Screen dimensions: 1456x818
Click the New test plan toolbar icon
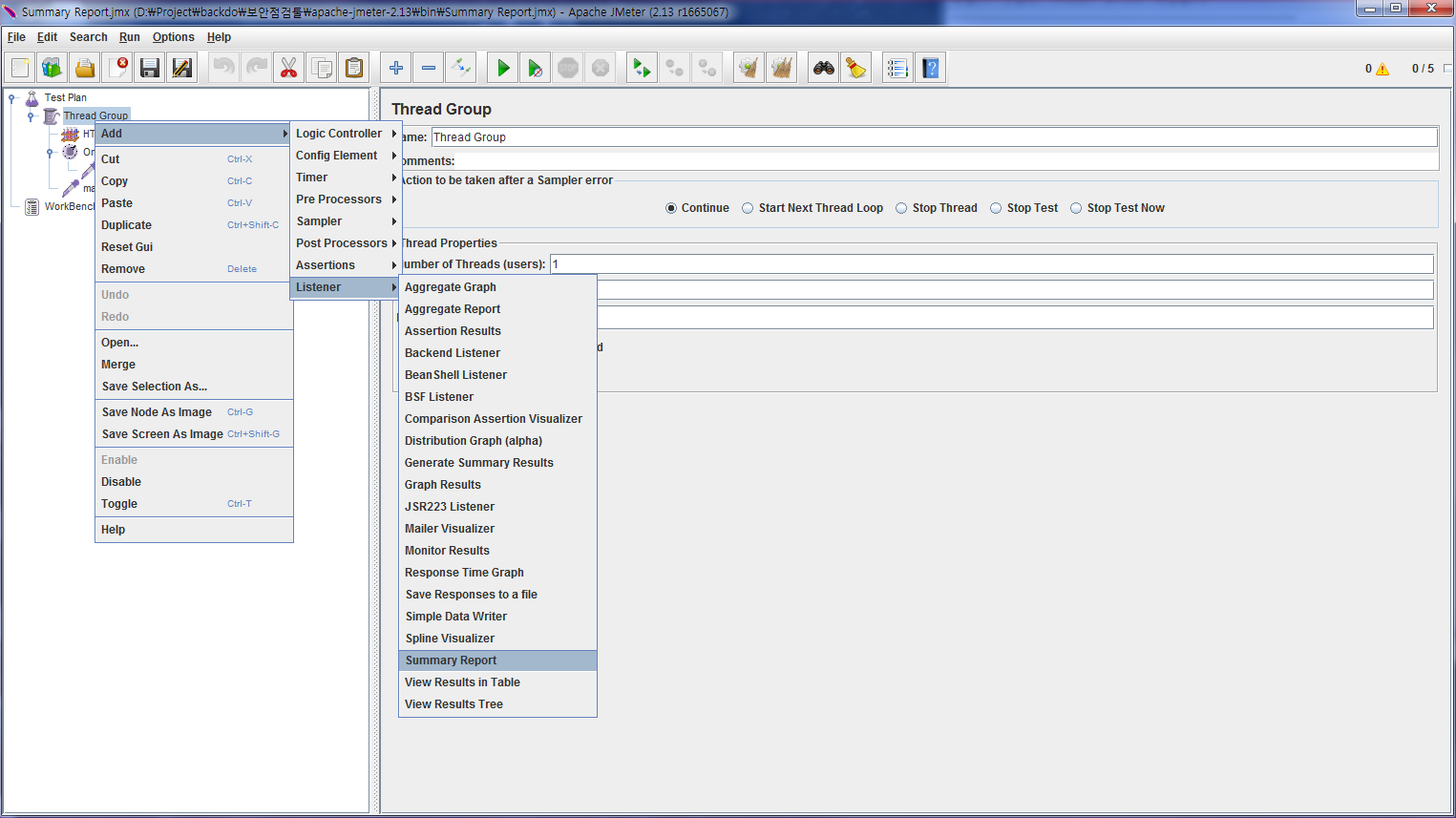pos(20,68)
